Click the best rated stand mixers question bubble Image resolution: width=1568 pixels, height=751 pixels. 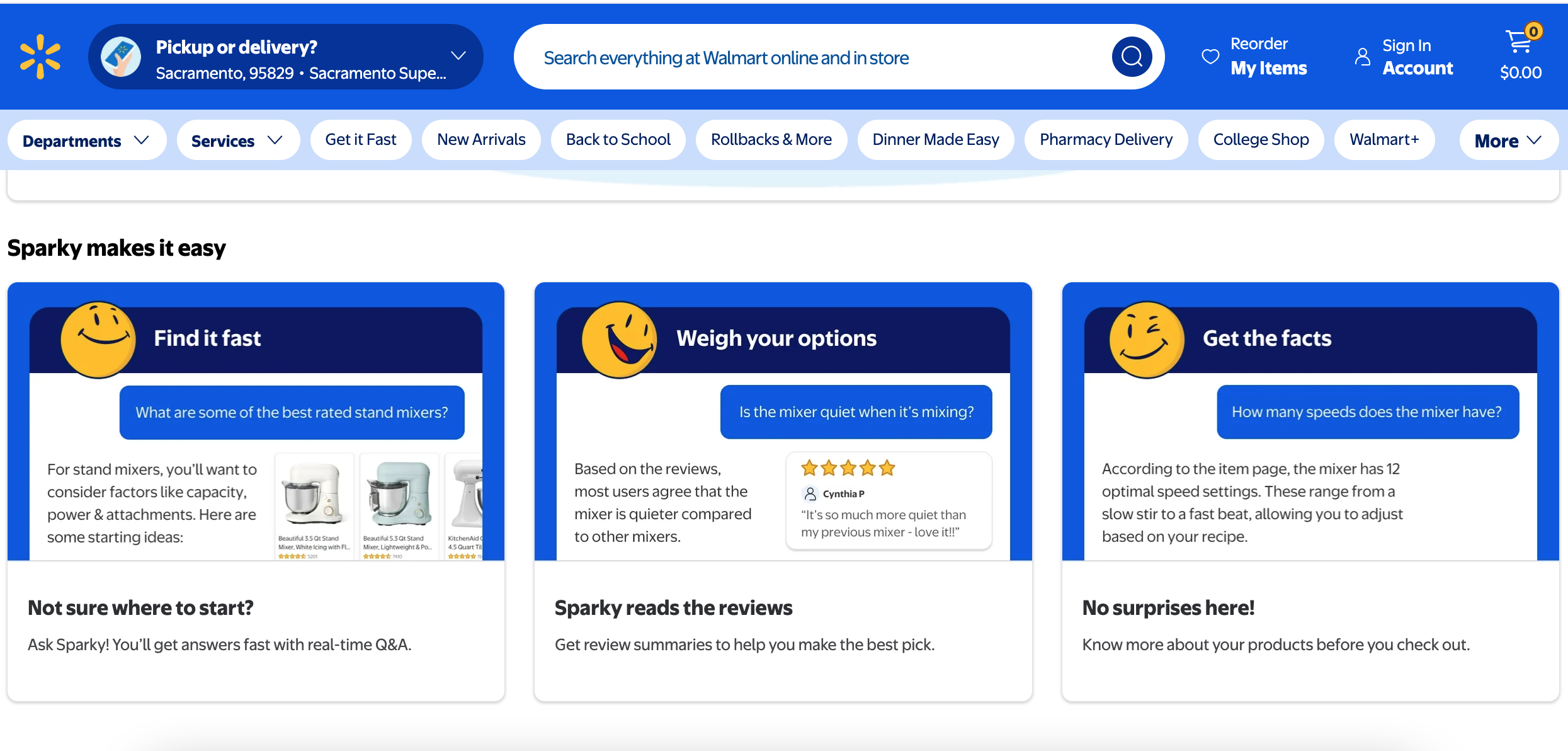click(x=292, y=413)
